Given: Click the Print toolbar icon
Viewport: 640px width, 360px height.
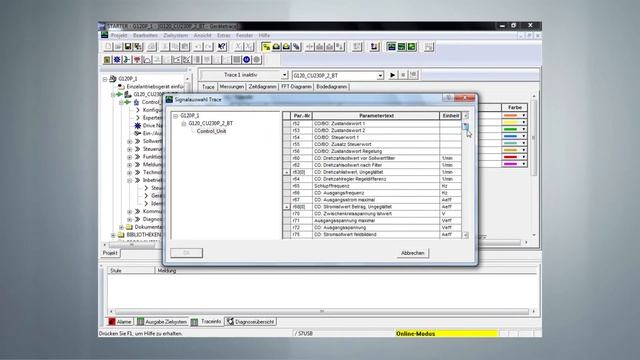Looking at the screenshot, I should tap(152, 47).
